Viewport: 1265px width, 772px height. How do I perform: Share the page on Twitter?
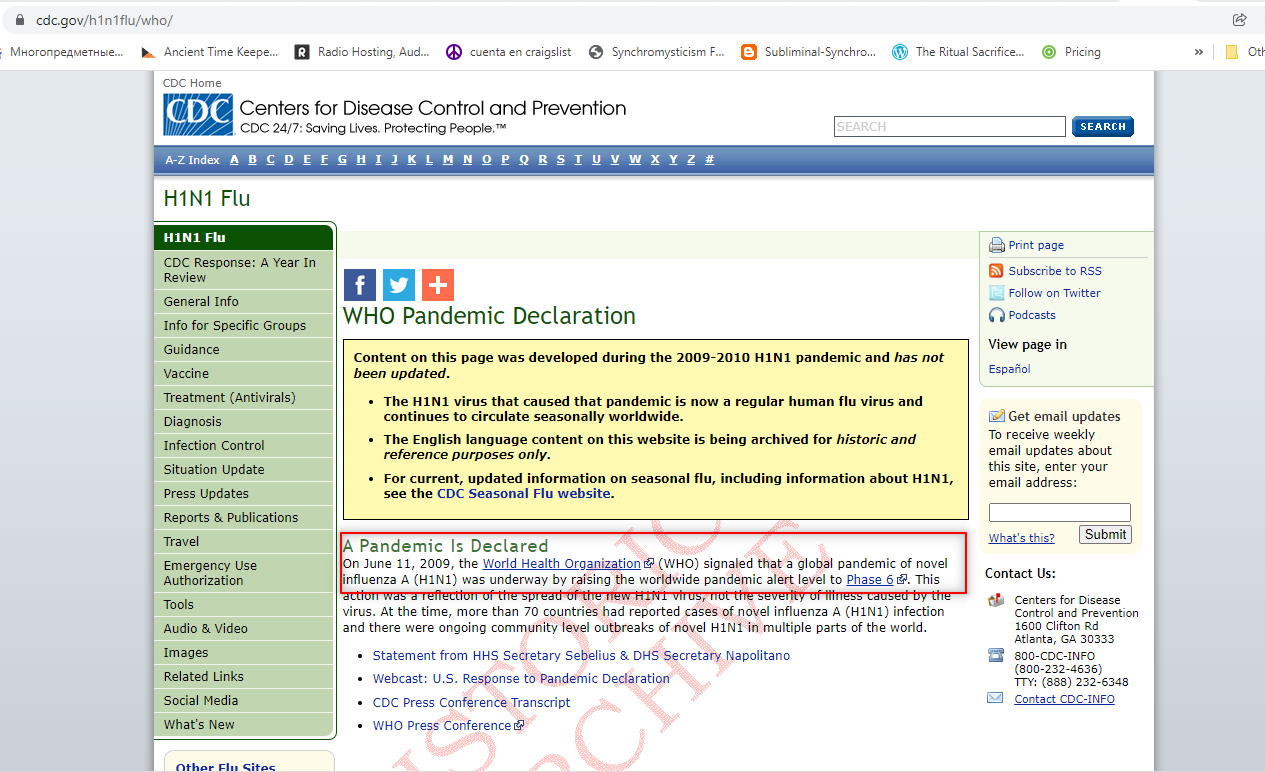(x=399, y=285)
